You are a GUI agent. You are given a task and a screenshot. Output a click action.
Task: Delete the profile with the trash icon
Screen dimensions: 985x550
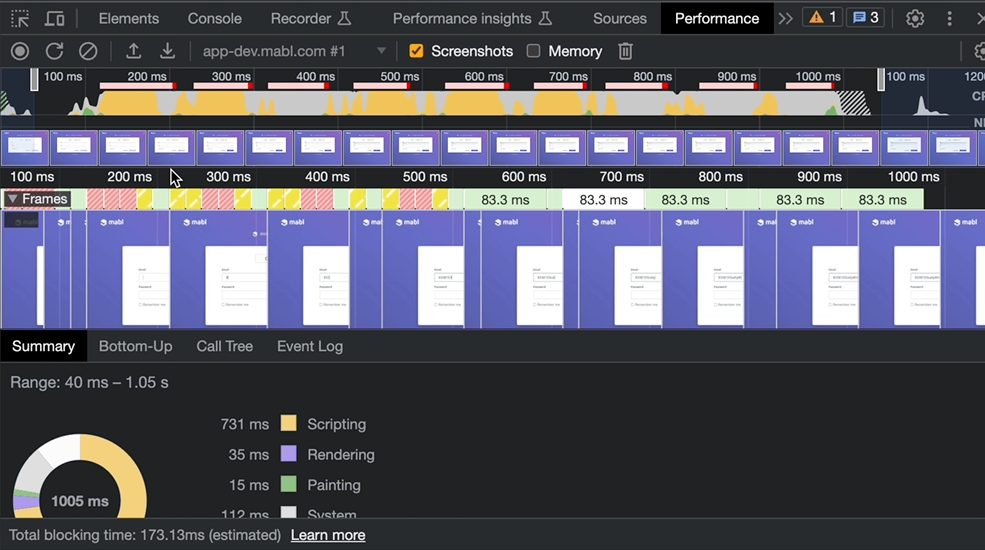click(x=625, y=51)
